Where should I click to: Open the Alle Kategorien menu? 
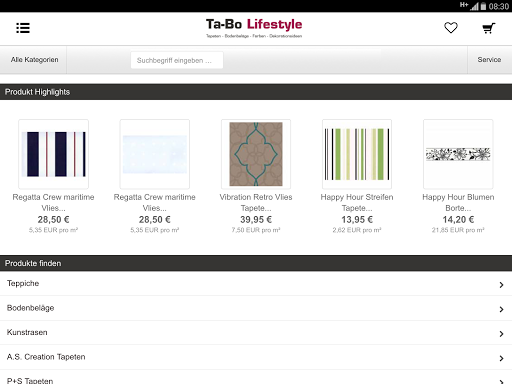pos(33,60)
